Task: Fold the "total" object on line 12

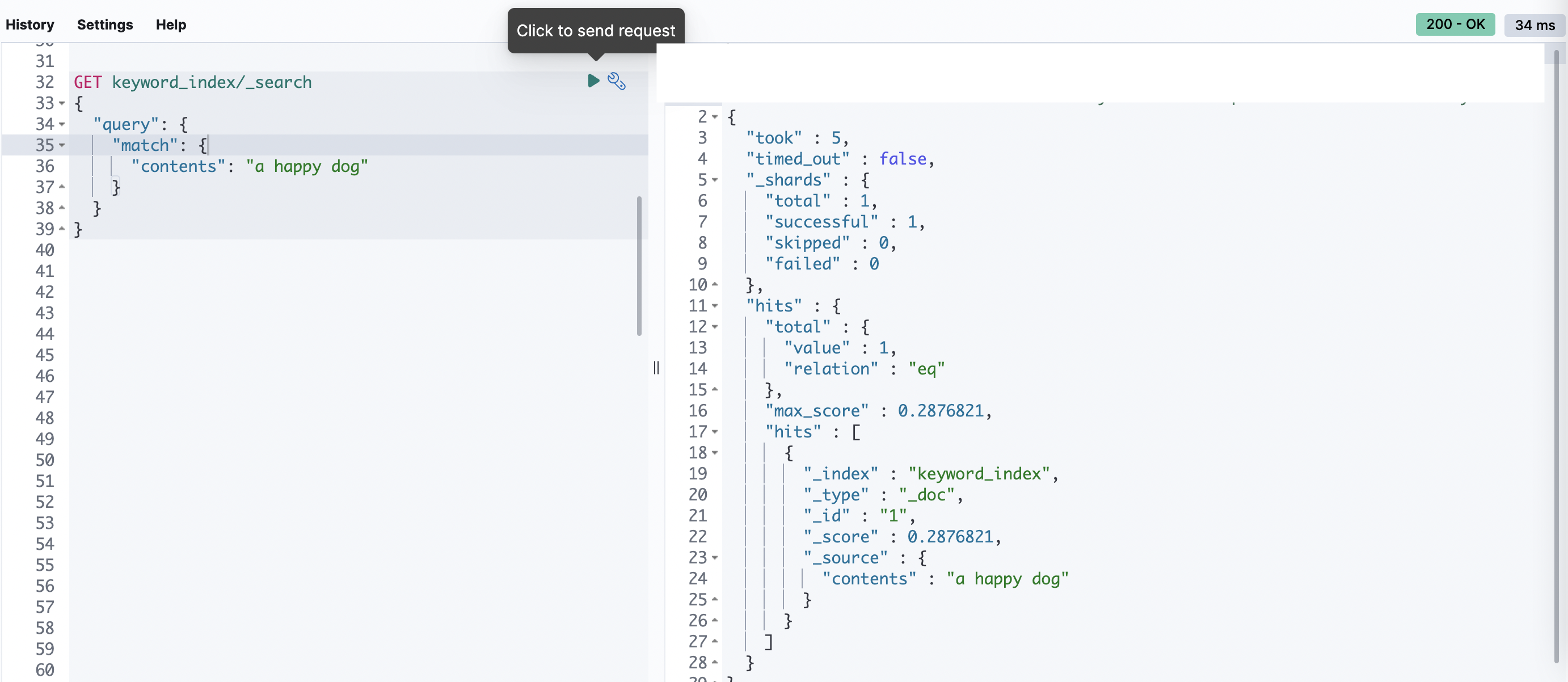Action: [x=715, y=327]
